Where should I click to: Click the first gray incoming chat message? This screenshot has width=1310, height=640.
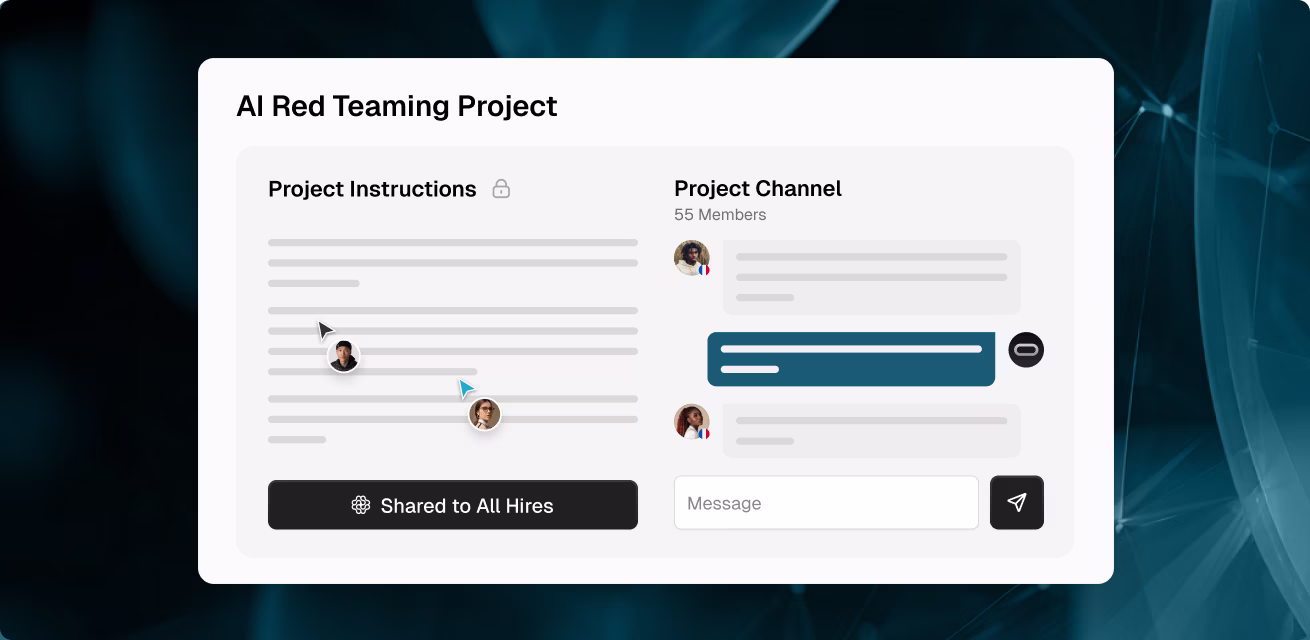coord(871,277)
